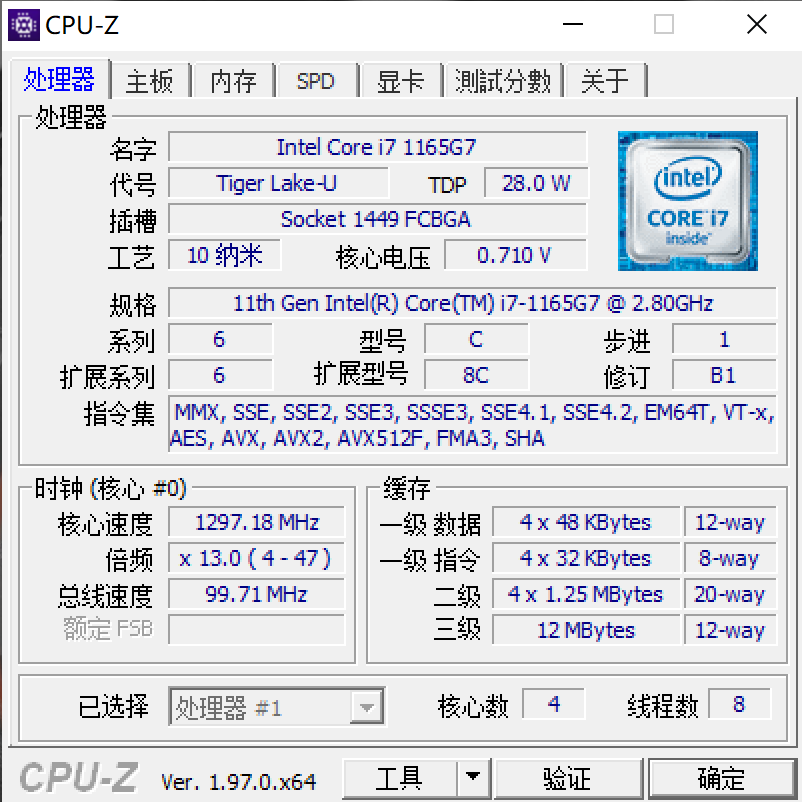The width and height of the screenshot is (802, 802).
Task: Click the 工具 button
Action: tap(399, 777)
